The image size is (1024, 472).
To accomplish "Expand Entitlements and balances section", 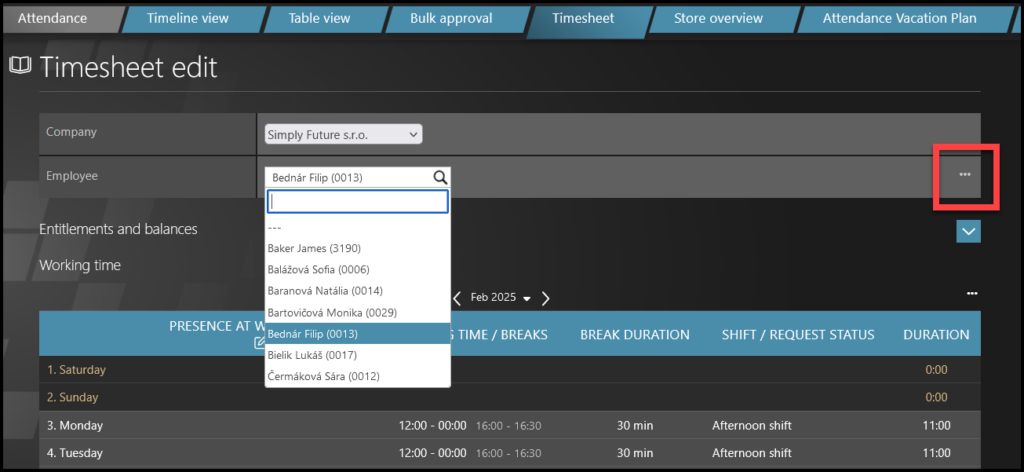I will click(968, 231).
